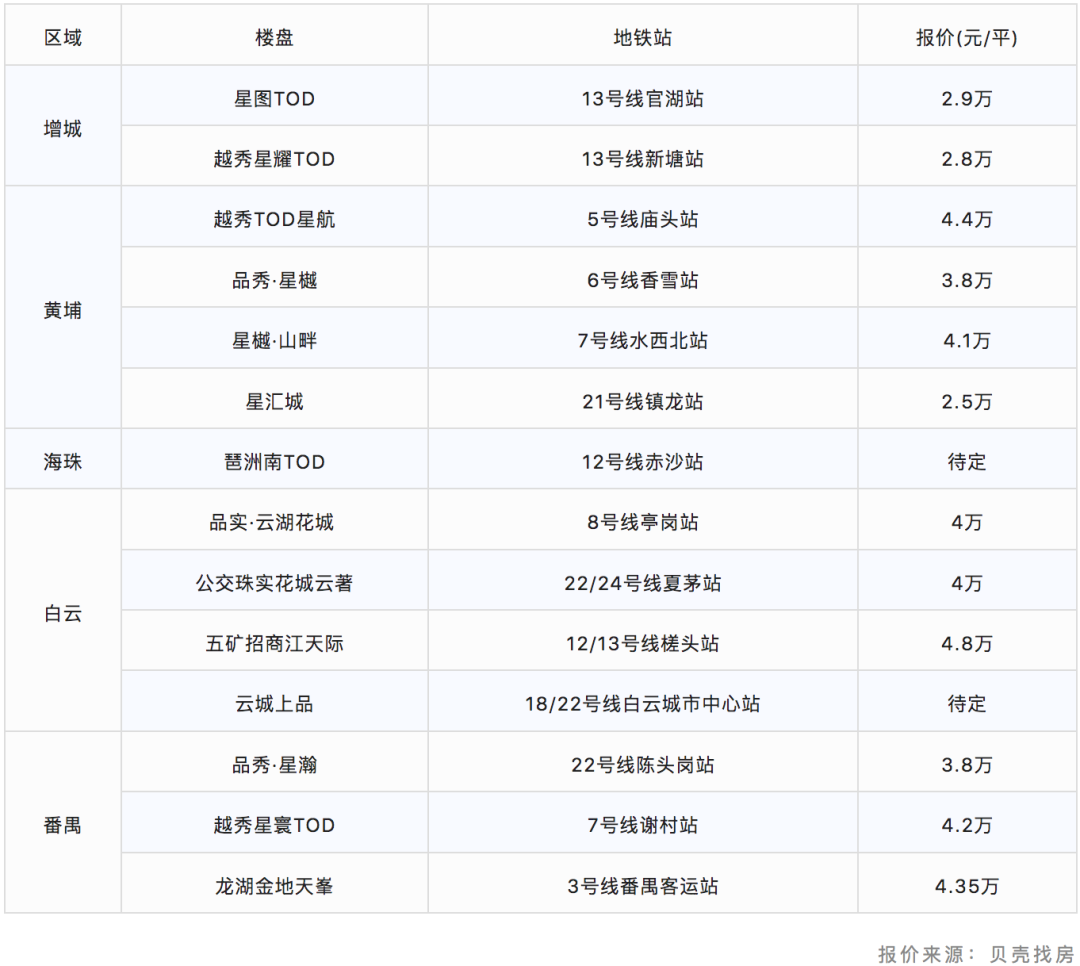Select the 番禺 region cell
The image size is (1080, 966).
tap(62, 823)
